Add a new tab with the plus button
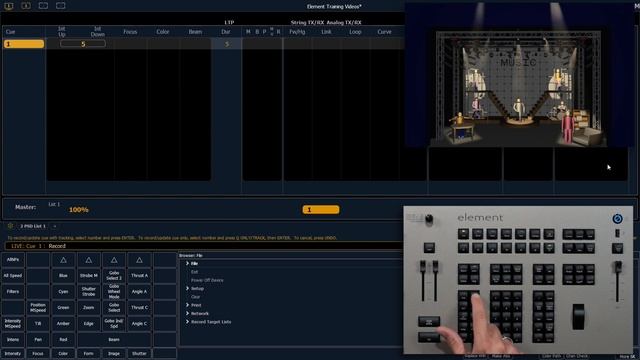The height and width of the screenshot is (360, 640). [55, 226]
